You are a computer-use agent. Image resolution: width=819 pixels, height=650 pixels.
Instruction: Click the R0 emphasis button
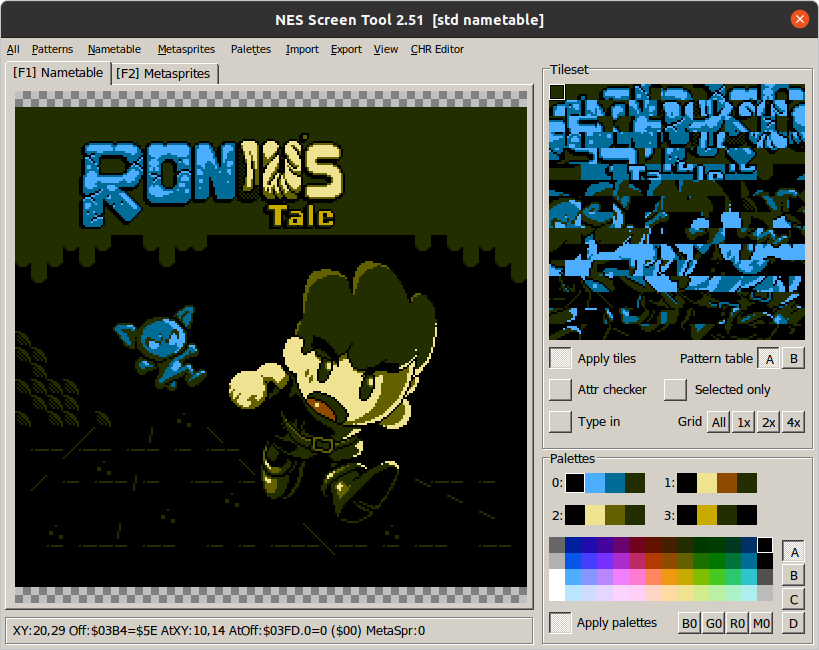738,623
